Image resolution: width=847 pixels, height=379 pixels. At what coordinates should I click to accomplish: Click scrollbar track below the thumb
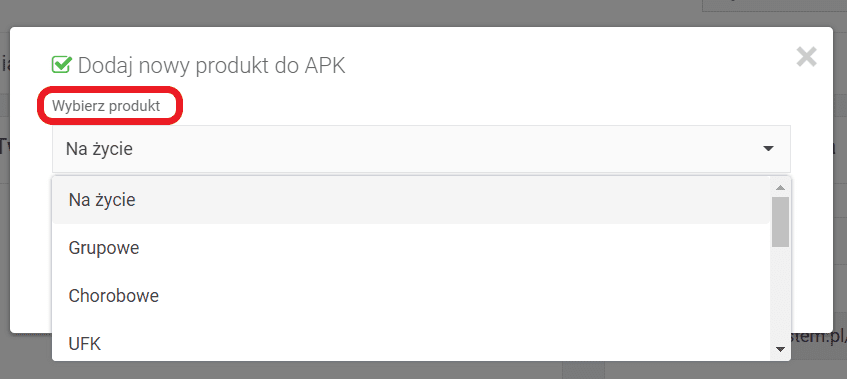click(x=781, y=294)
